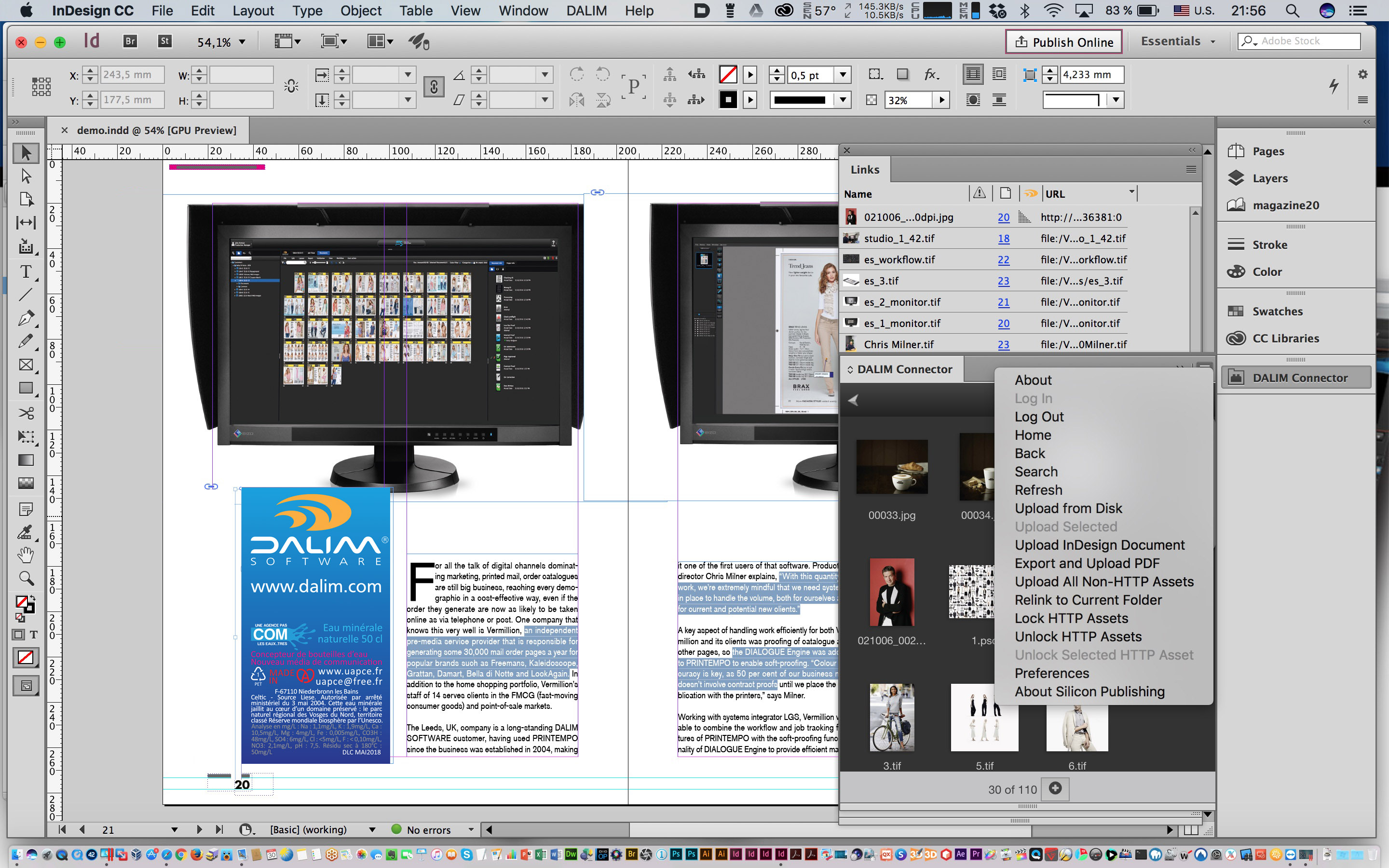Toggle Preview screen mode in toolbox
1389x868 pixels.
(x=25, y=685)
